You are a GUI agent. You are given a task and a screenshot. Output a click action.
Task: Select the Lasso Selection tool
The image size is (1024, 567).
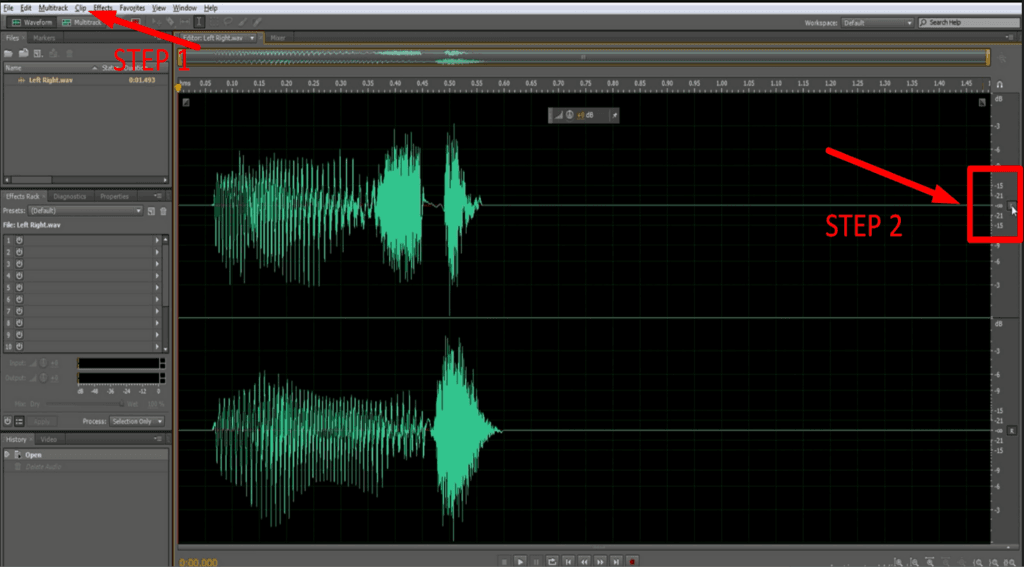[228, 22]
